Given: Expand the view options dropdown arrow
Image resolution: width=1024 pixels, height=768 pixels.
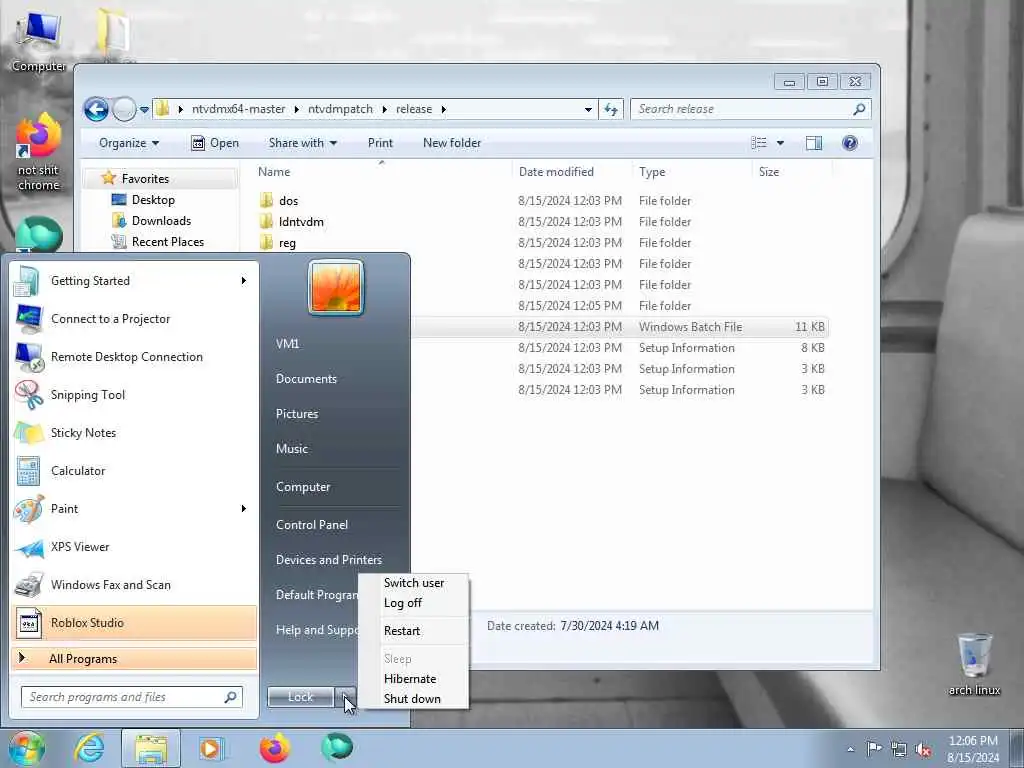Looking at the screenshot, I should 780,143.
